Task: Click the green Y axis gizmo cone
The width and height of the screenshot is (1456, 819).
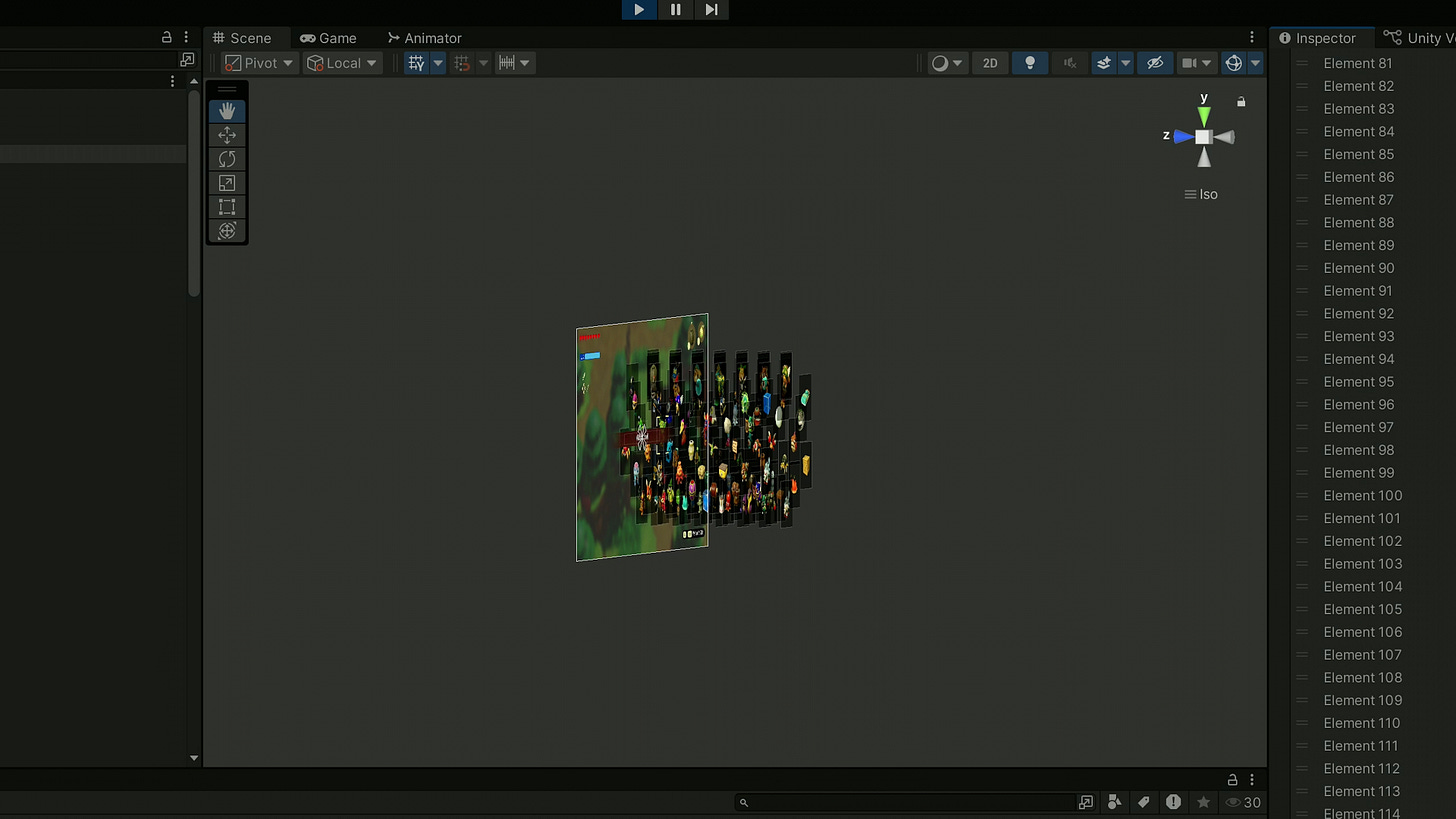Action: (1204, 117)
